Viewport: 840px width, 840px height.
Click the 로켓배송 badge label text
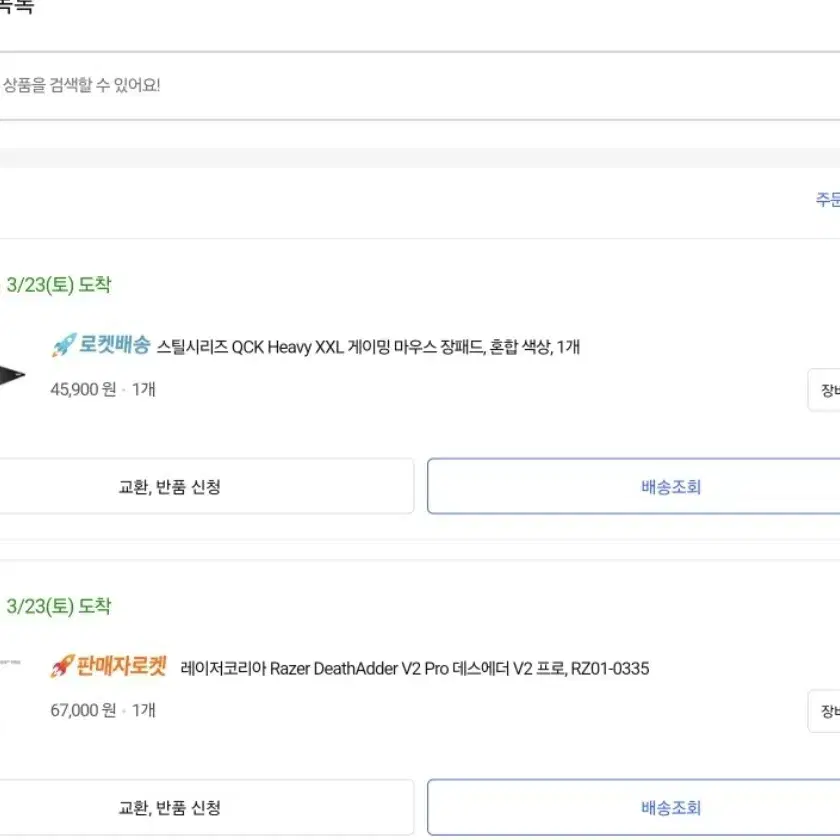pyautogui.click(x=115, y=344)
